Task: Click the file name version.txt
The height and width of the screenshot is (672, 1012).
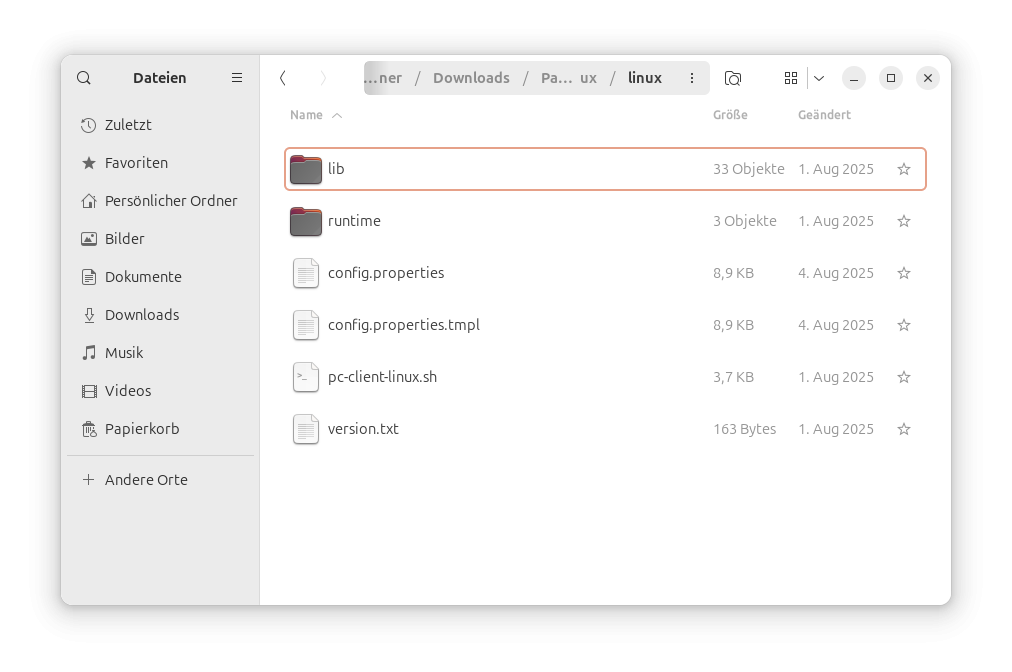Action: 363,429
